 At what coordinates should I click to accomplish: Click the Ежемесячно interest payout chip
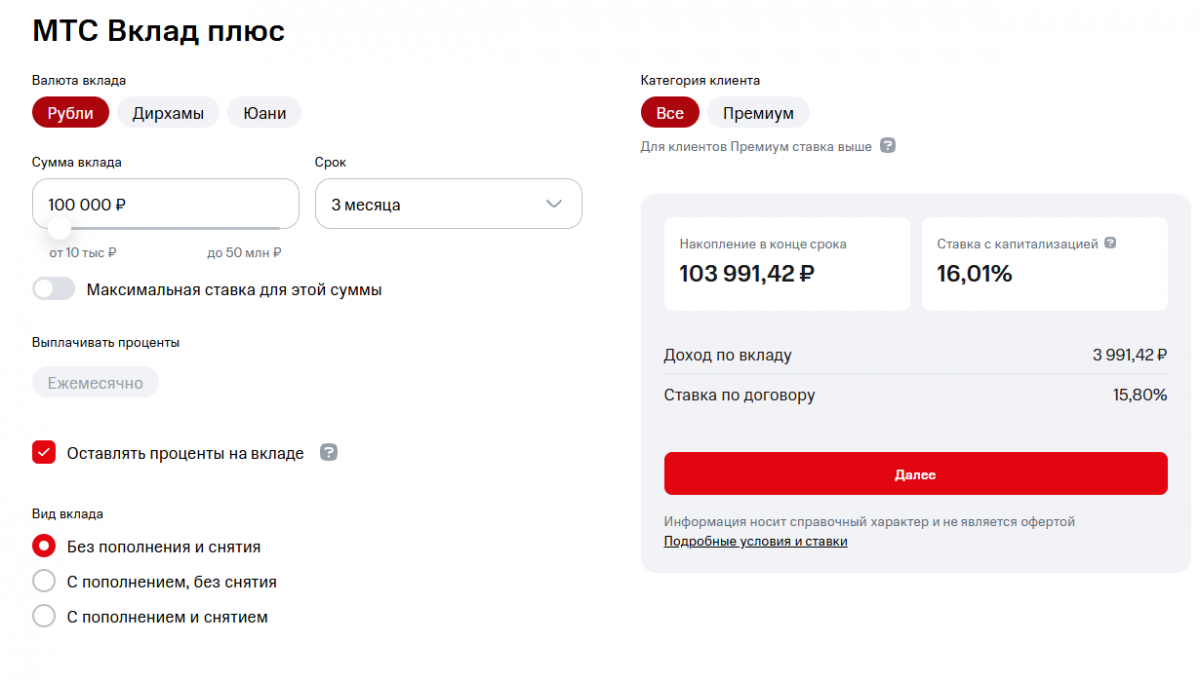(95, 383)
